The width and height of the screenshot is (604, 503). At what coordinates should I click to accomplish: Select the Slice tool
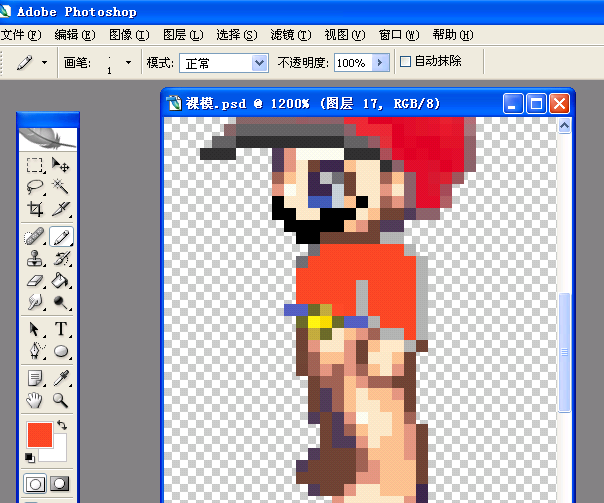click(60, 209)
